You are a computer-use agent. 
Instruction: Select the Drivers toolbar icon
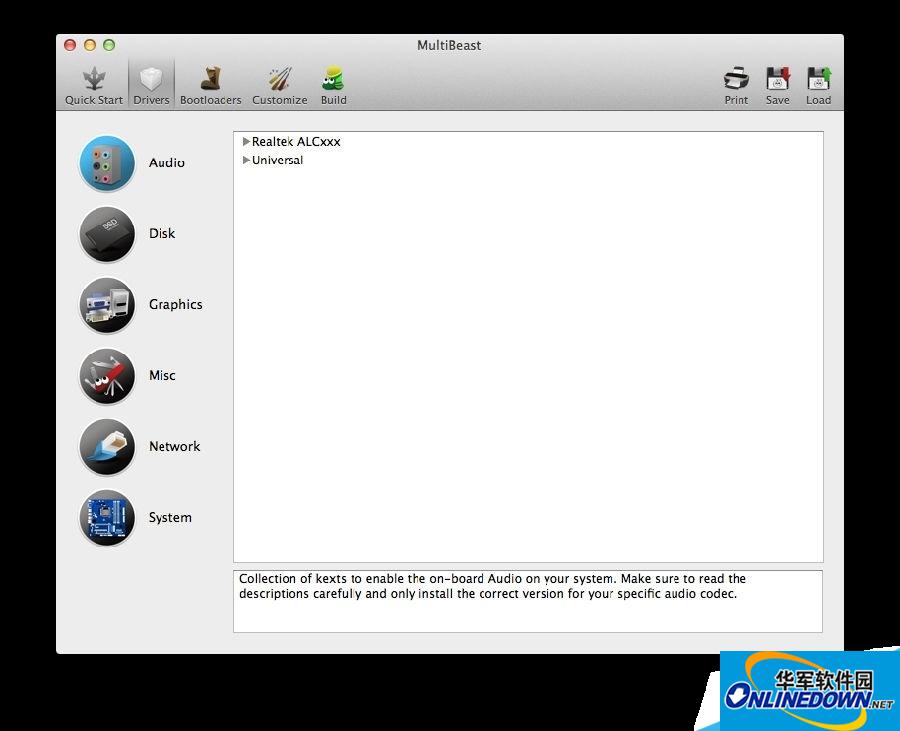click(151, 80)
